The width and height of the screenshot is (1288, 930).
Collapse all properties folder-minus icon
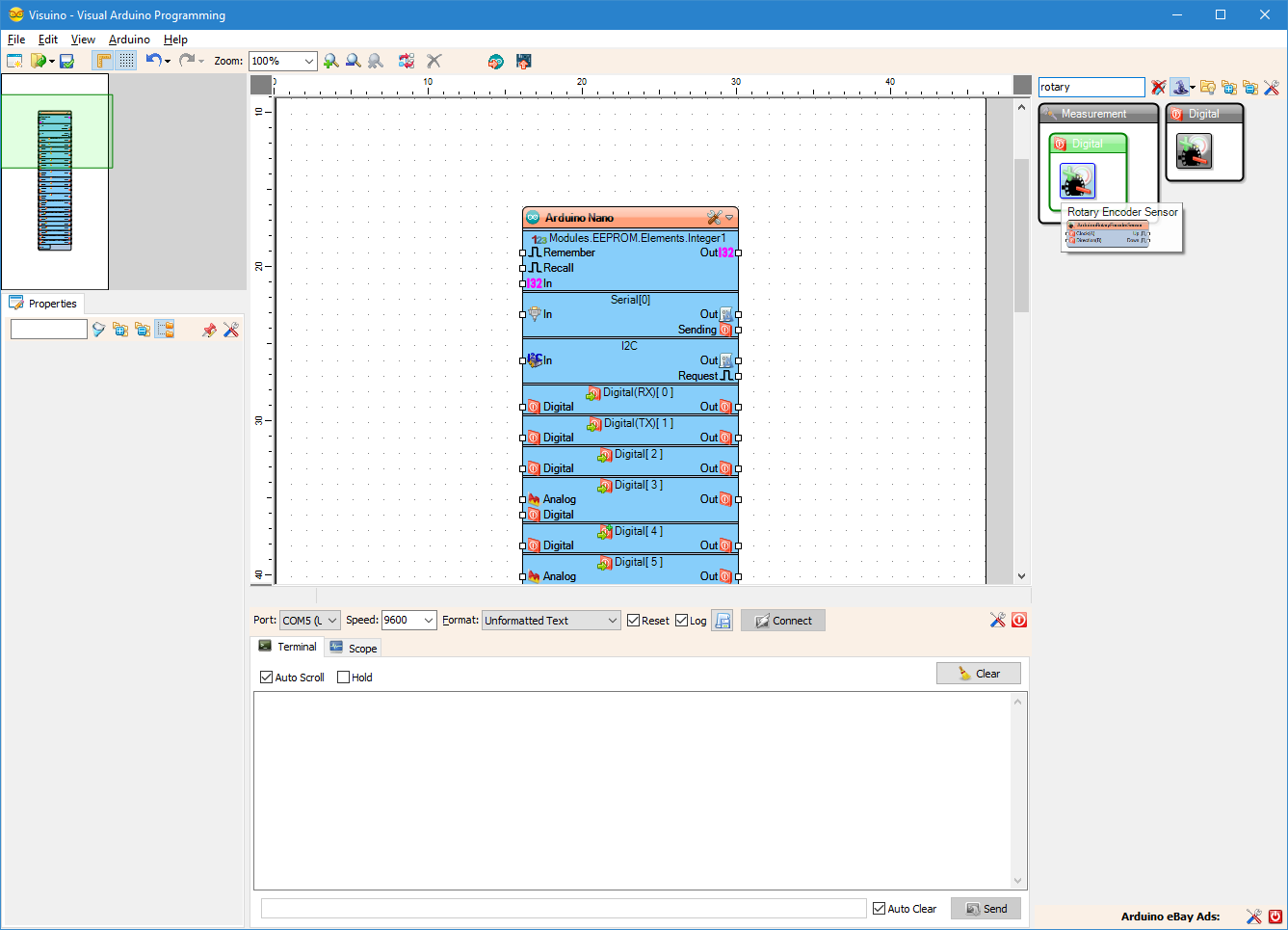143,330
